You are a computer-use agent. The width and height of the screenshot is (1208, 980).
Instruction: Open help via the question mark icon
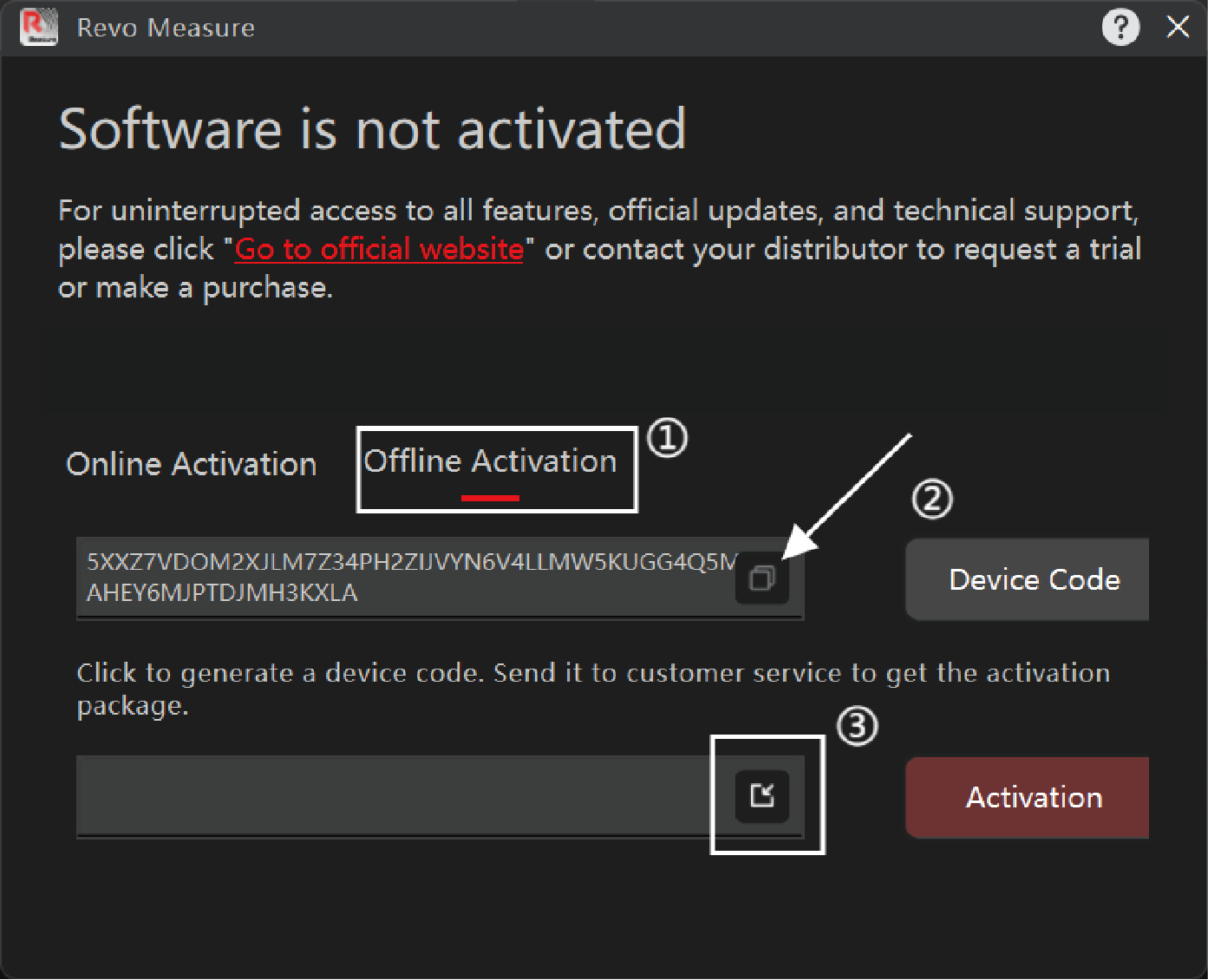(x=1120, y=27)
